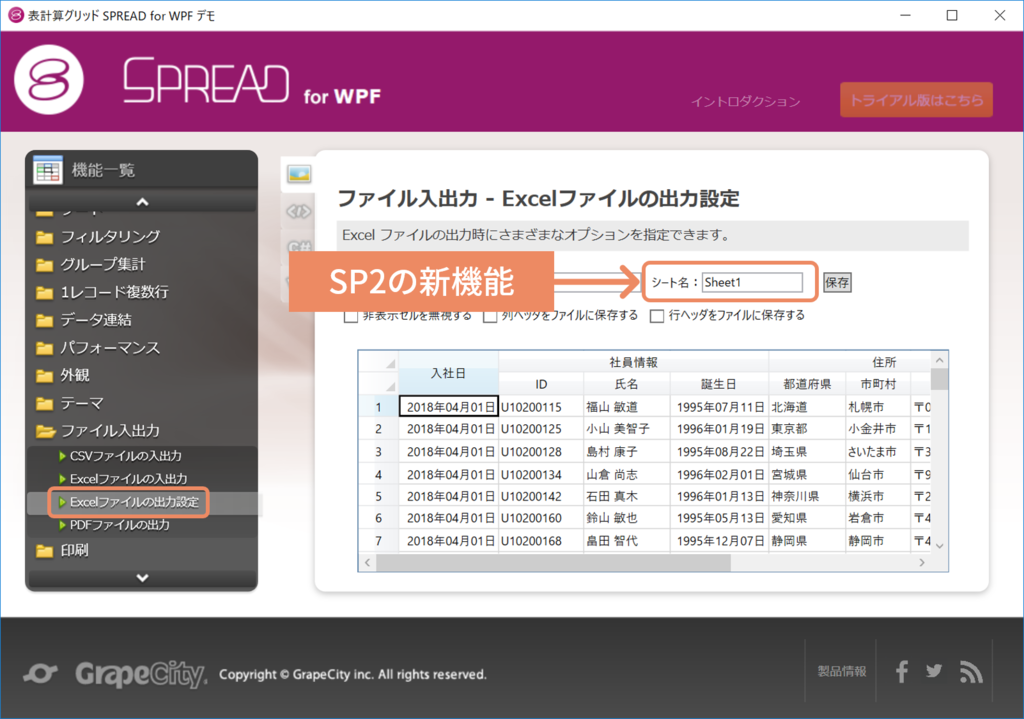Select Excelファイルの出力設定 item
1024x719 pixels.
click(134, 502)
